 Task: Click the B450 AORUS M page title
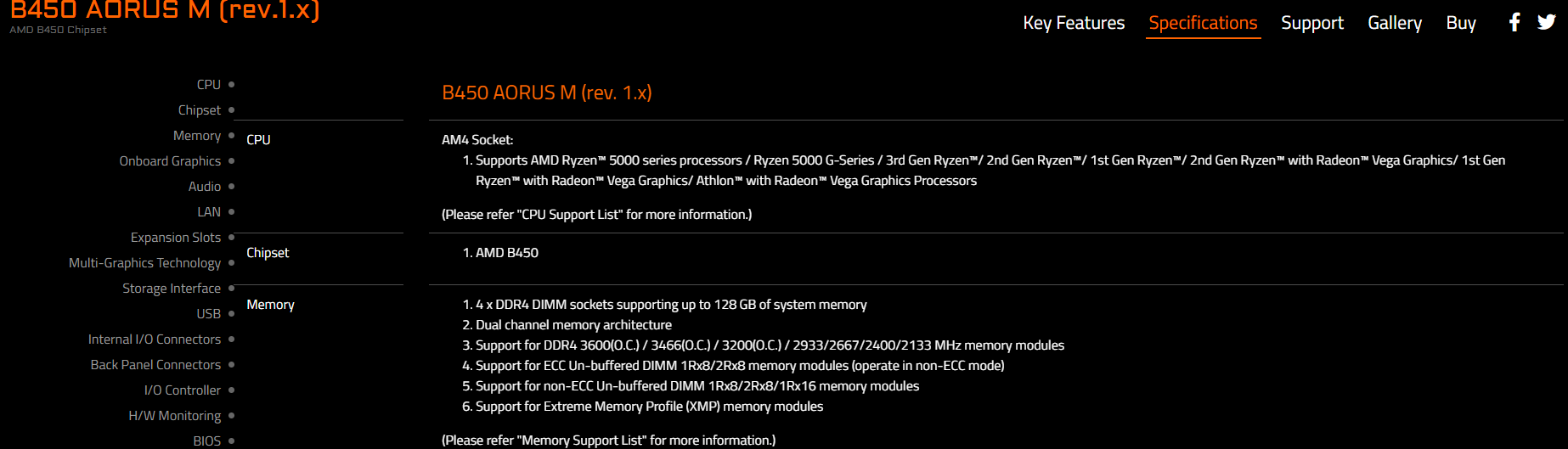[165, 10]
